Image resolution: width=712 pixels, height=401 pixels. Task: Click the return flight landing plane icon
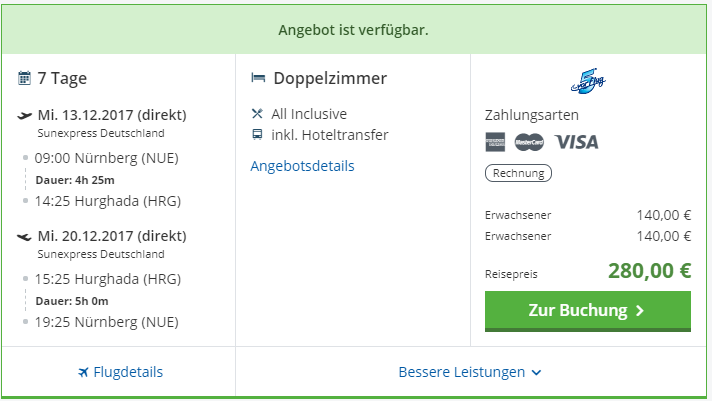click(25, 237)
